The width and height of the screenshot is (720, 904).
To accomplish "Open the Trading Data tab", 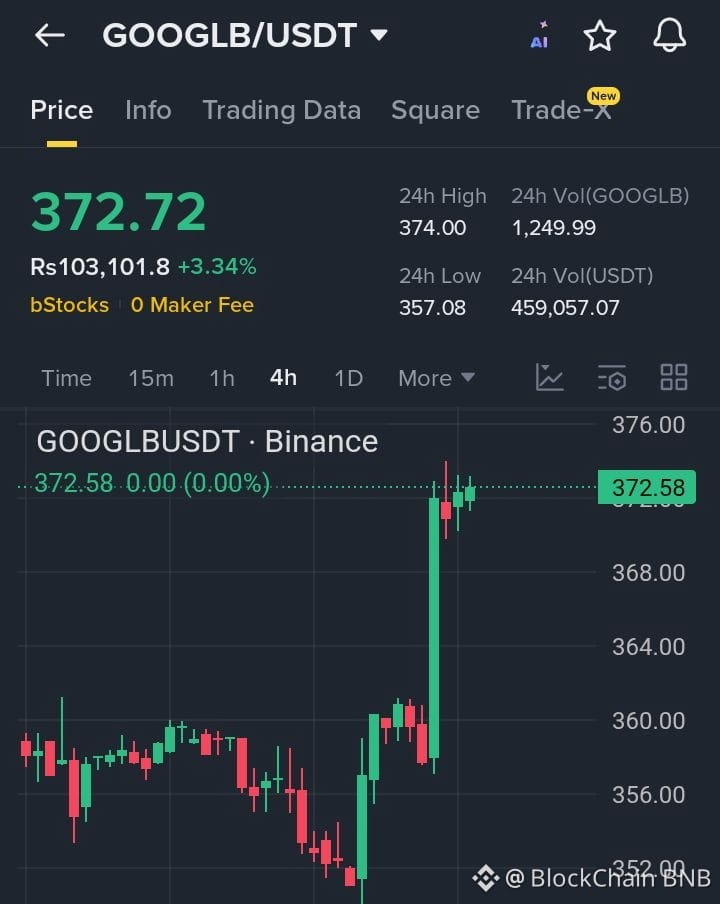I will (x=281, y=110).
